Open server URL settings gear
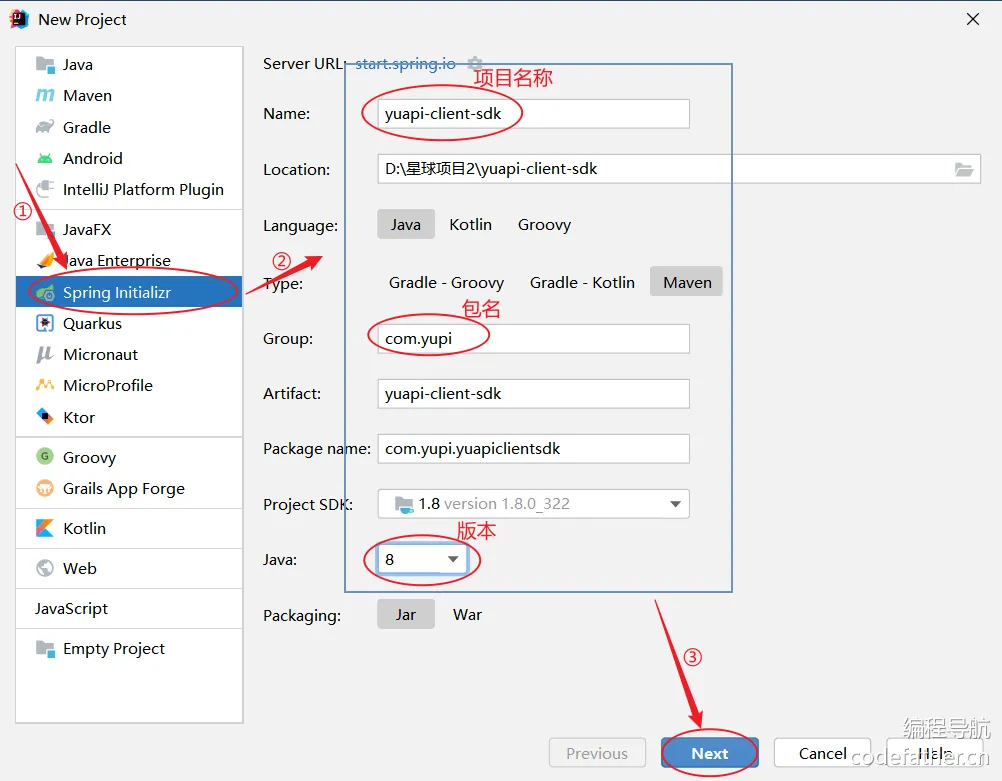The height and width of the screenshot is (781, 1002). coord(475,63)
